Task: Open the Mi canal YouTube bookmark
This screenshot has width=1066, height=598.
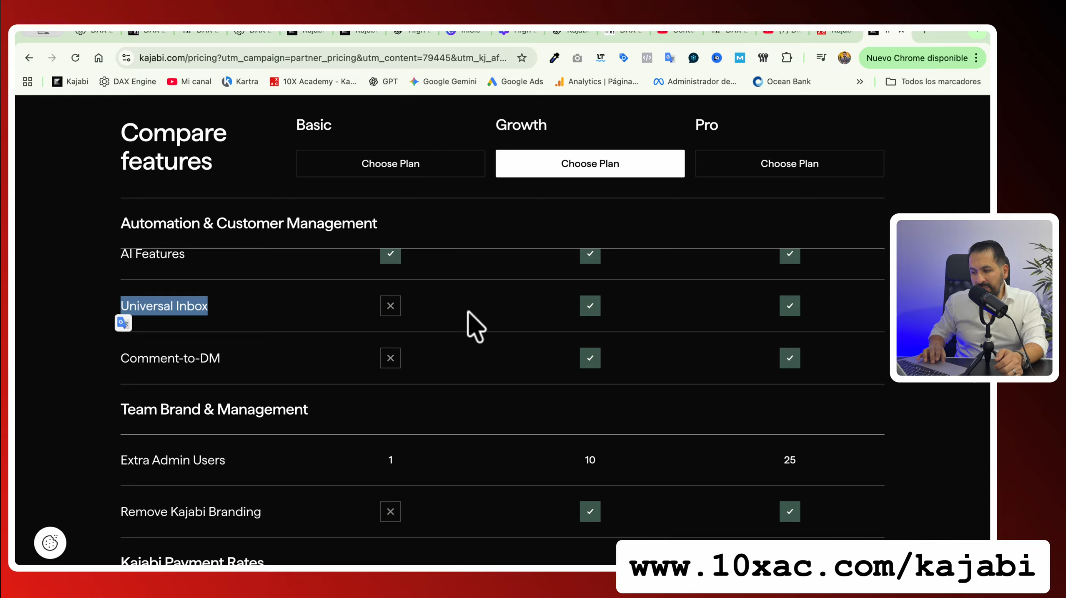Action: coord(189,82)
